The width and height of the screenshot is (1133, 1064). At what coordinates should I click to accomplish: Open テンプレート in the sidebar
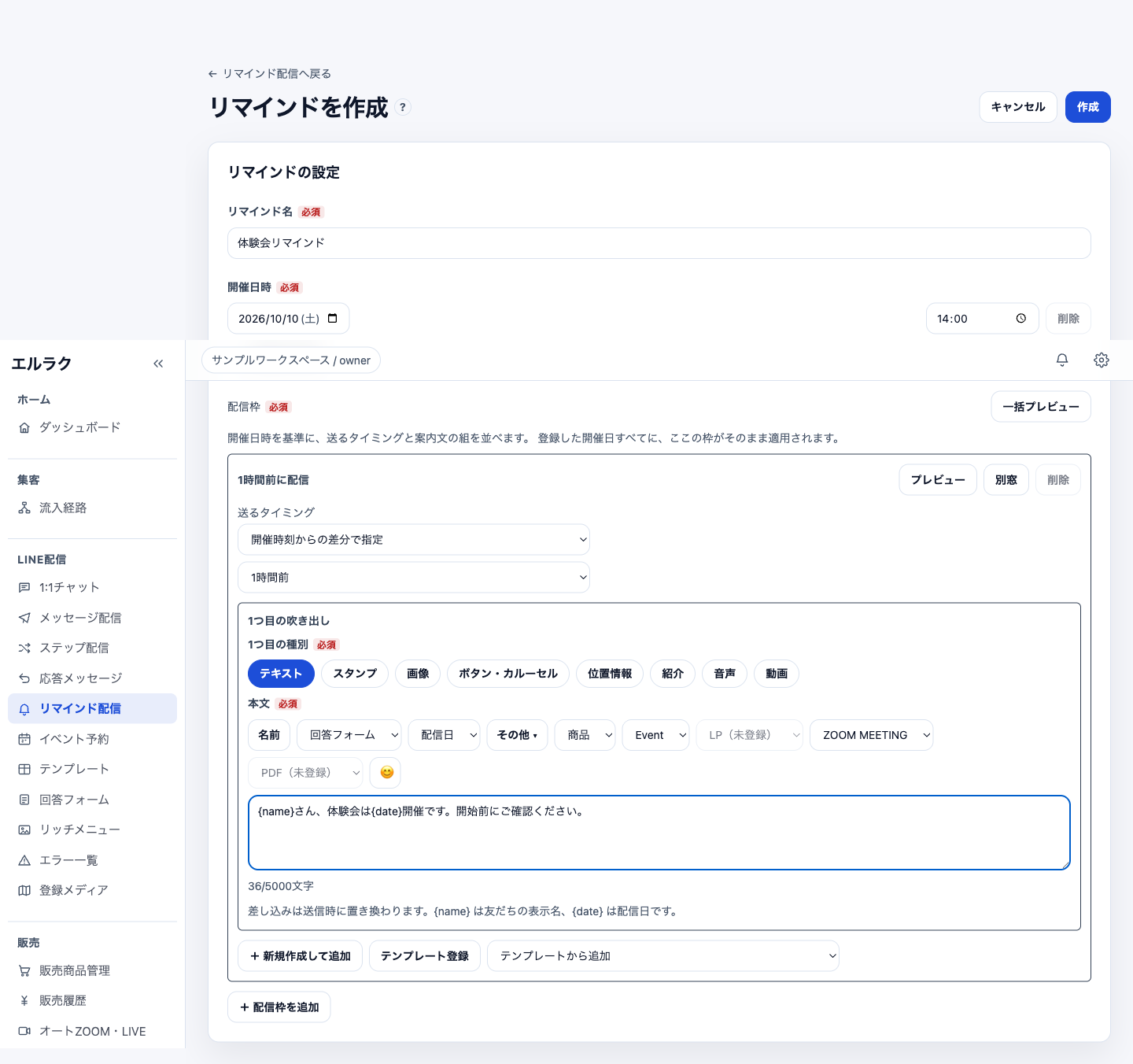92,769
